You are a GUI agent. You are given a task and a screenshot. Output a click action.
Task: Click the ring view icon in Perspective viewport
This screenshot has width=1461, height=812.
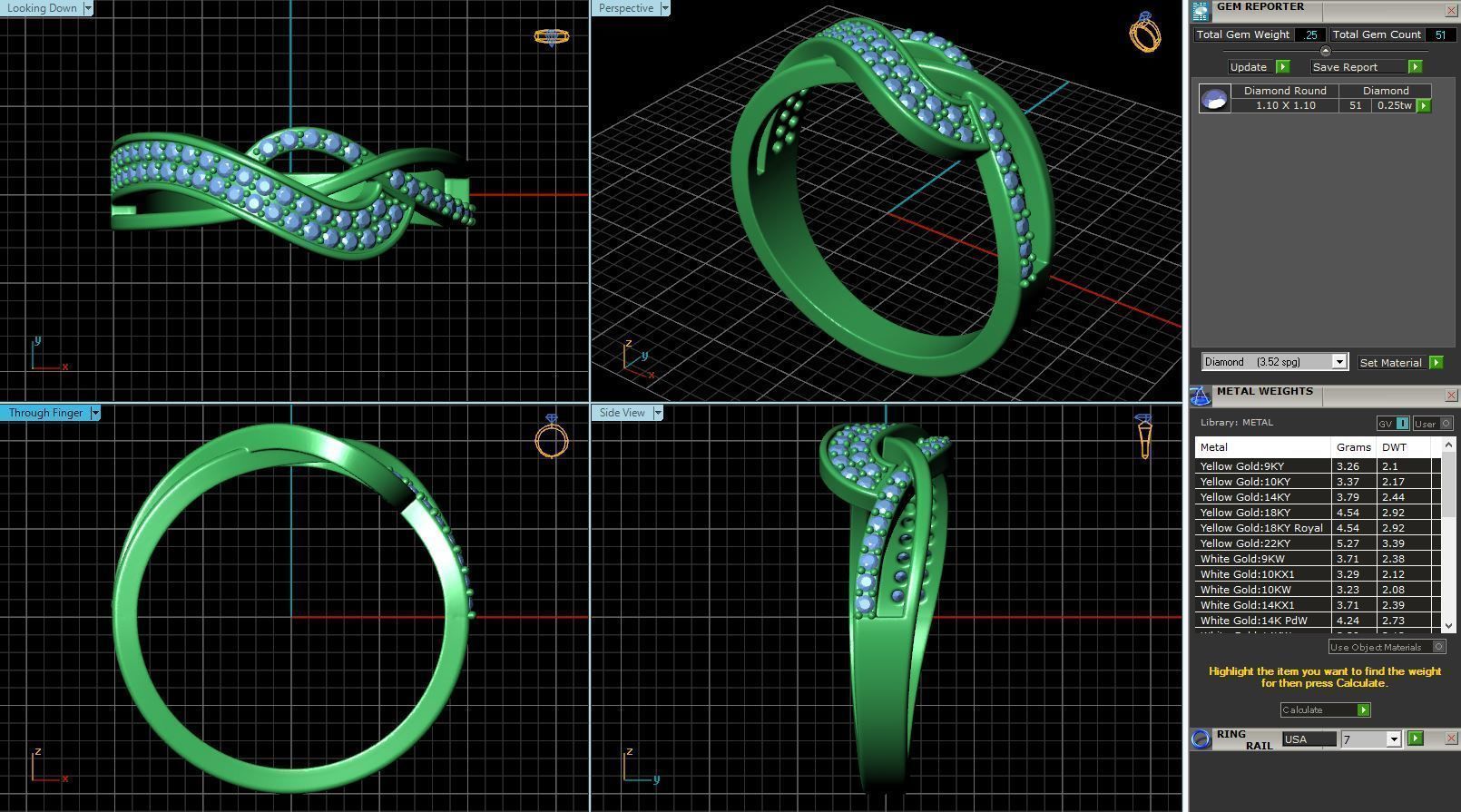pyautogui.click(x=1144, y=32)
